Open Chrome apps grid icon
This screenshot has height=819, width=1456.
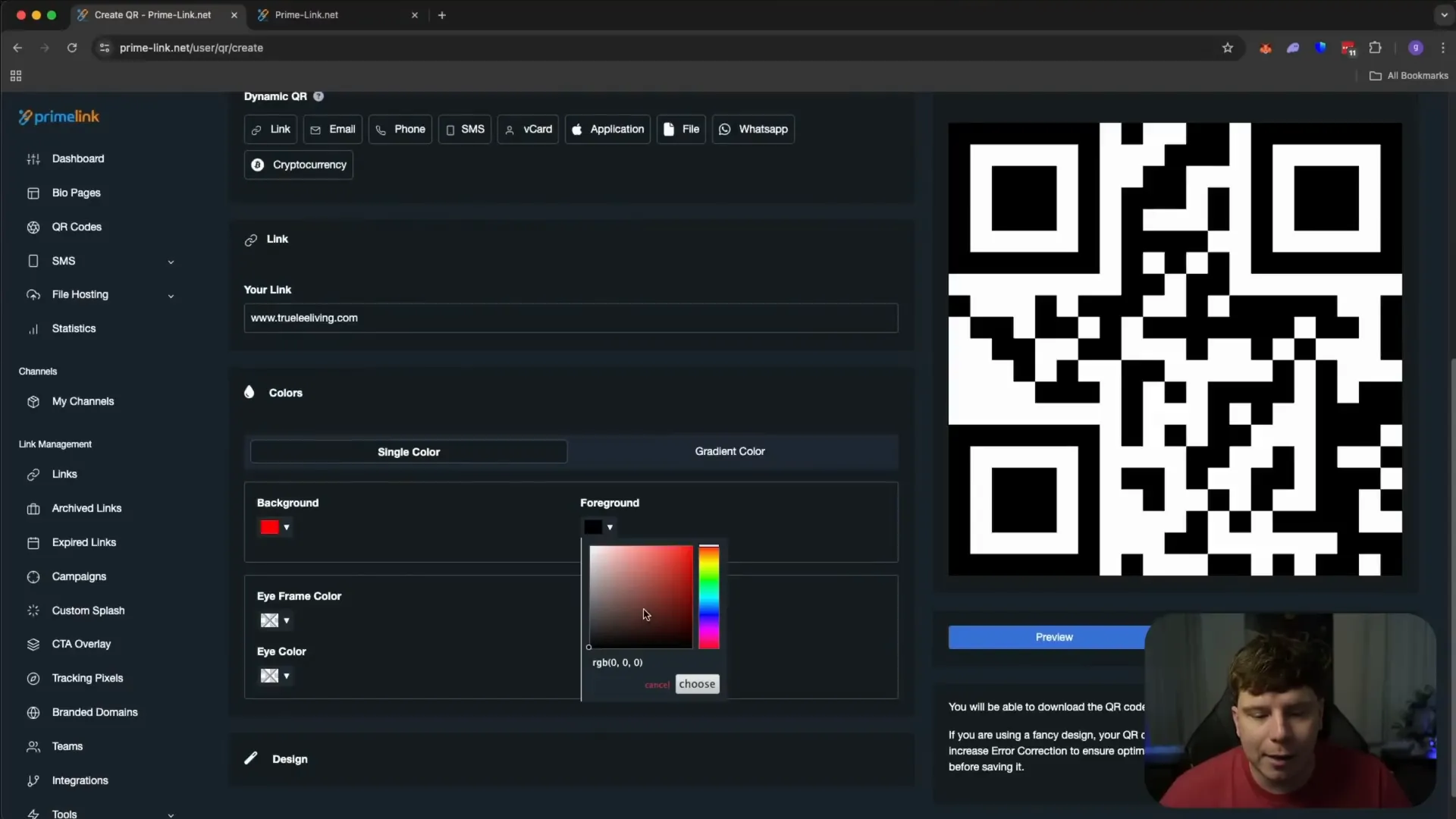pyautogui.click(x=16, y=76)
